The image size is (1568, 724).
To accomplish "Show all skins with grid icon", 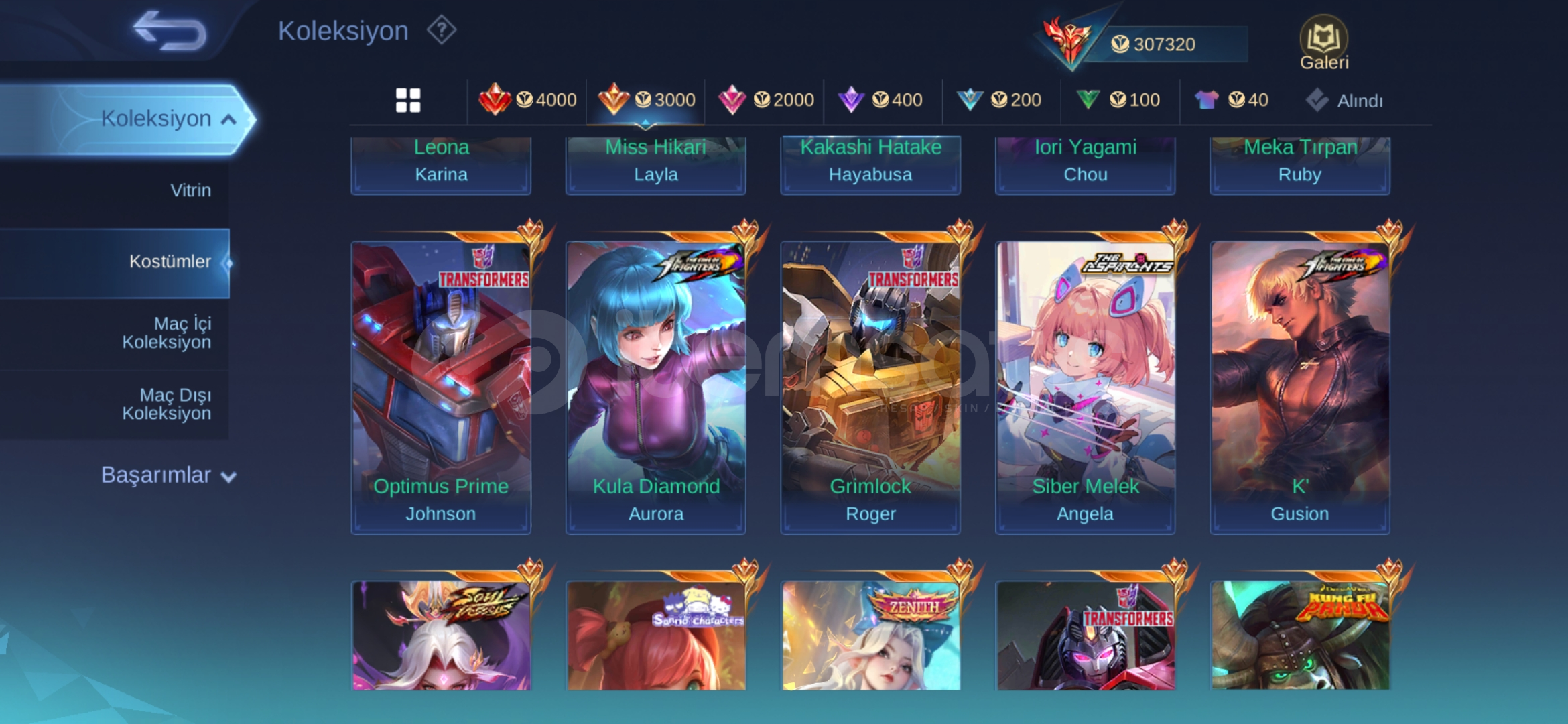I will (x=408, y=101).
